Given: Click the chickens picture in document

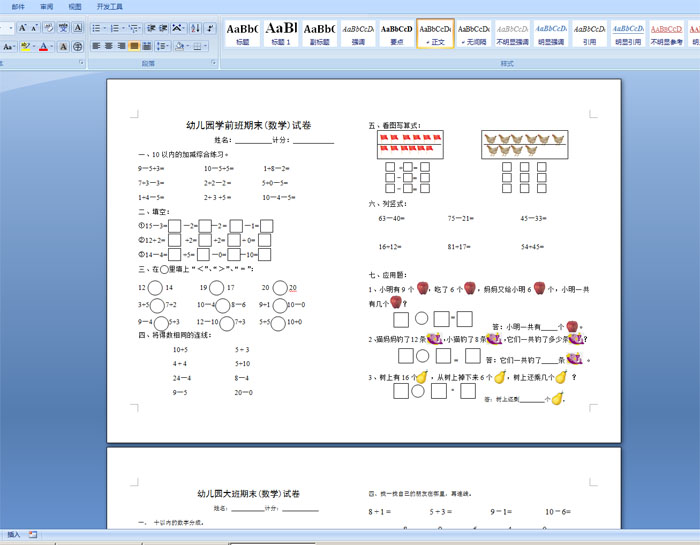Looking at the screenshot, I should pyautogui.click(x=525, y=144).
